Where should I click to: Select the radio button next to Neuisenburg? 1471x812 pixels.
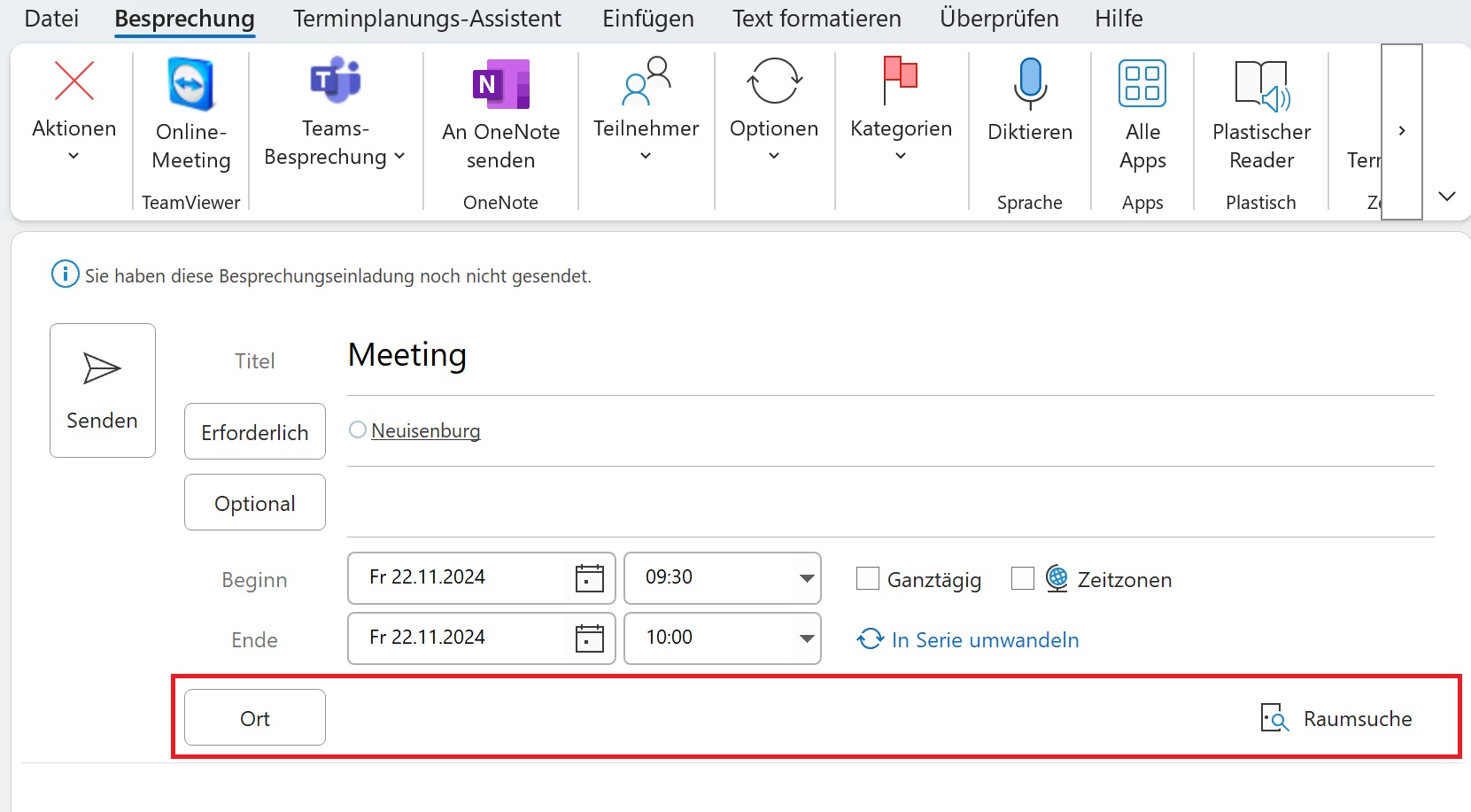[x=357, y=430]
